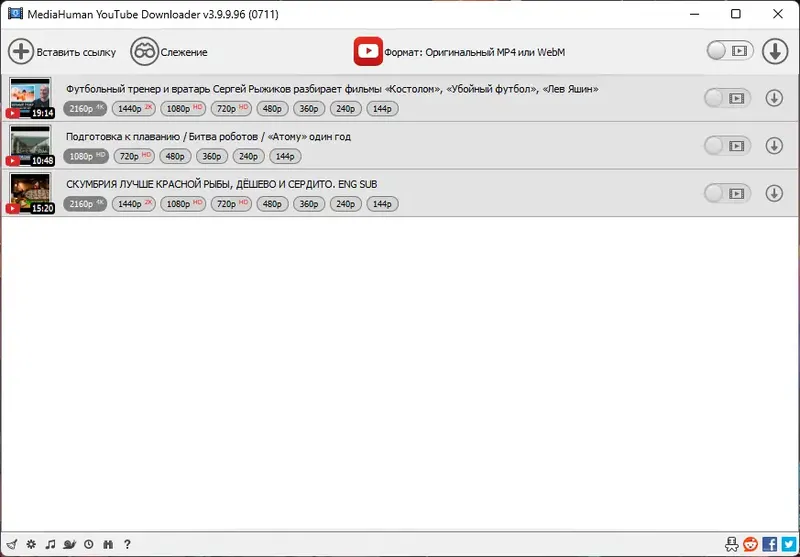
Task: Click the broom clear-list icon in status bar
Action: (x=12, y=544)
